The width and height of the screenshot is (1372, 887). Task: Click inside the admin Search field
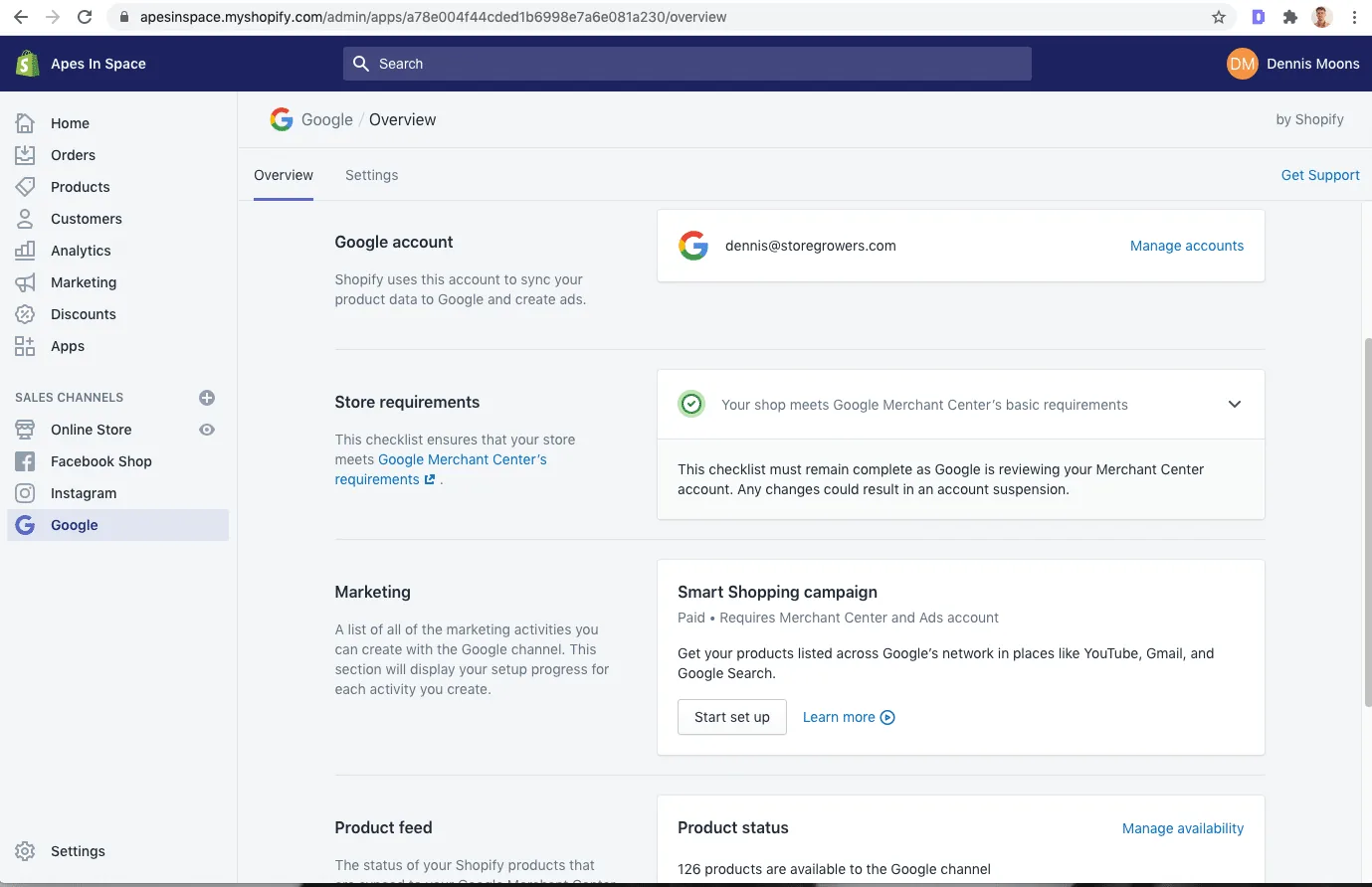click(686, 63)
